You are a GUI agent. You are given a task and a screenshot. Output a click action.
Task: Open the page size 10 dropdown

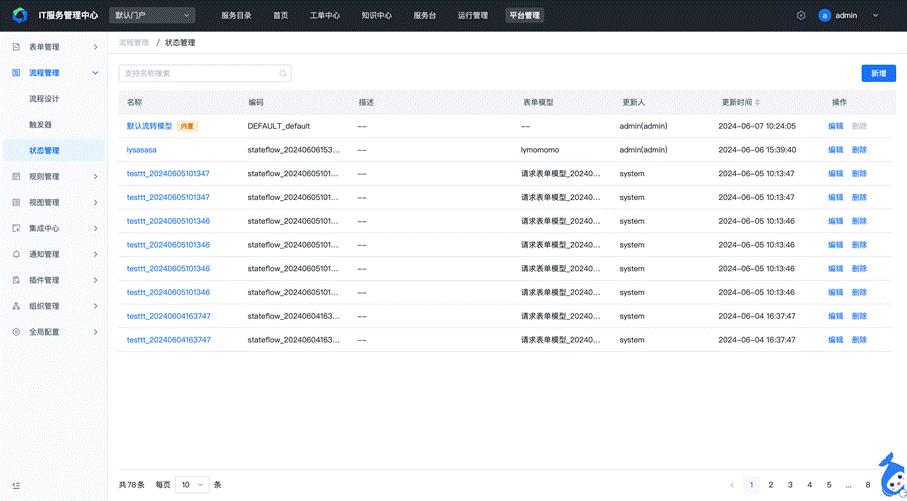click(192, 485)
